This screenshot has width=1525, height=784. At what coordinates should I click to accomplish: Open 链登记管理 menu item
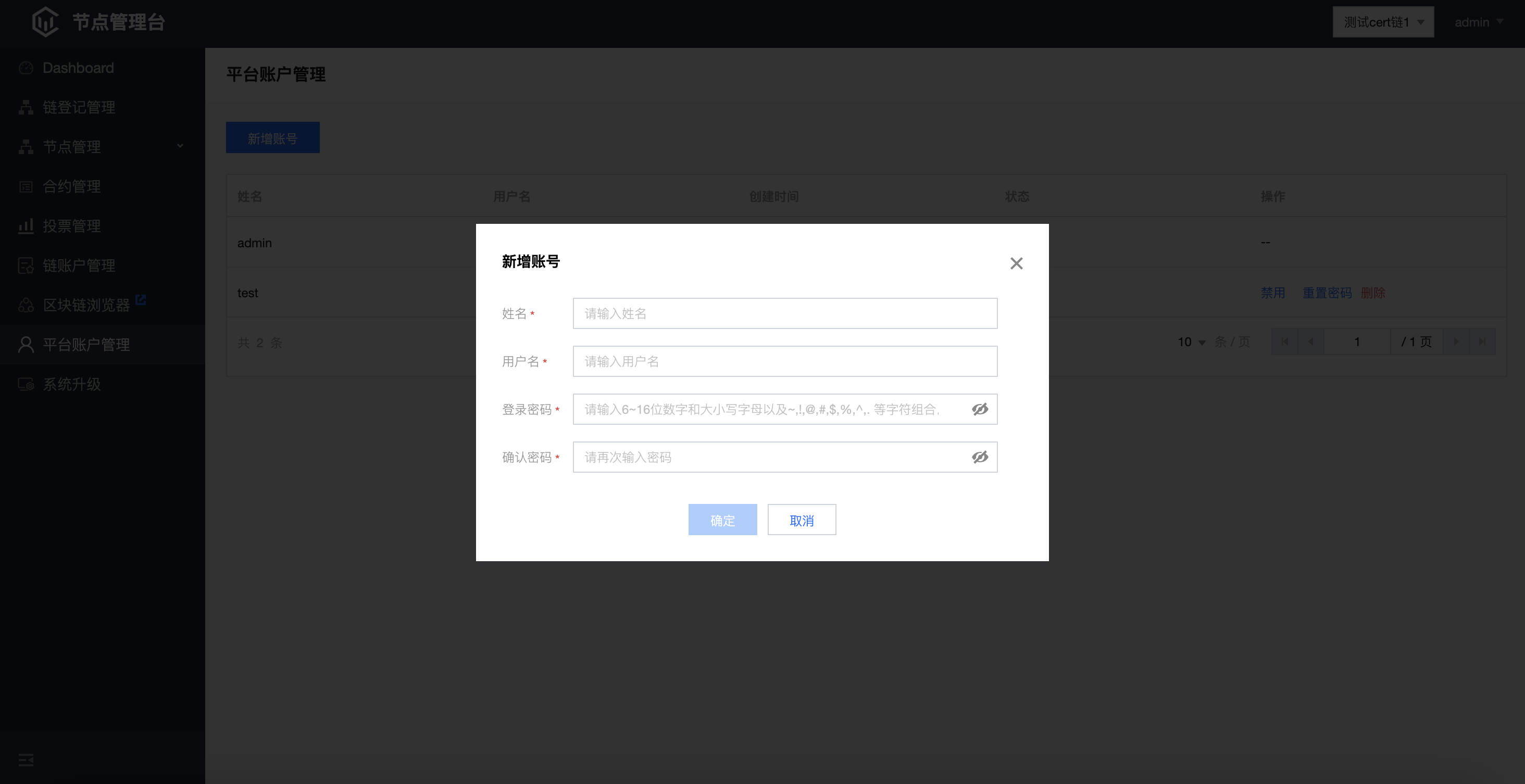[103, 107]
